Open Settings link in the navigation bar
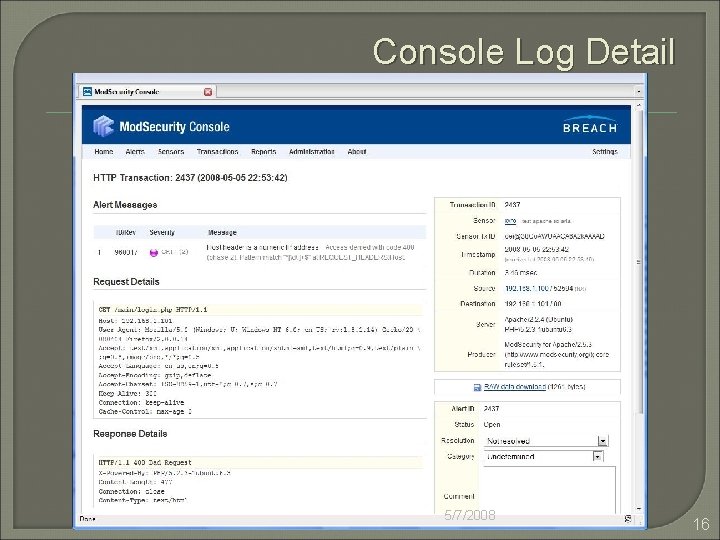Screen dimensions: 720x540 coord(605,152)
